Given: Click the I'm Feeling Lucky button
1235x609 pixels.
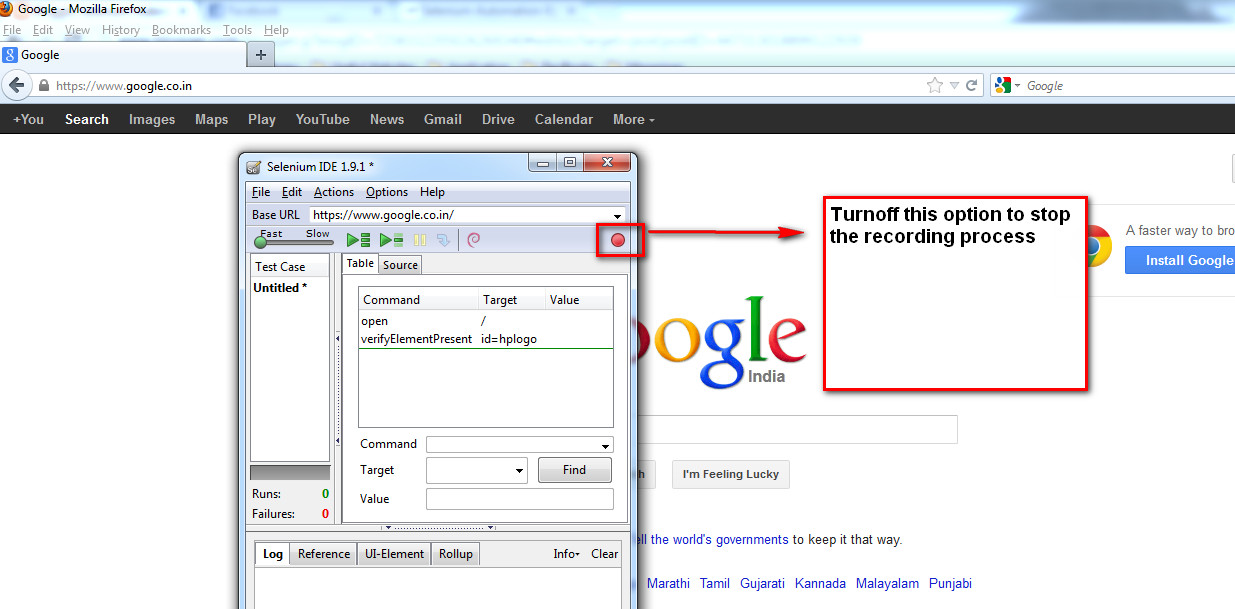Looking at the screenshot, I should point(730,474).
